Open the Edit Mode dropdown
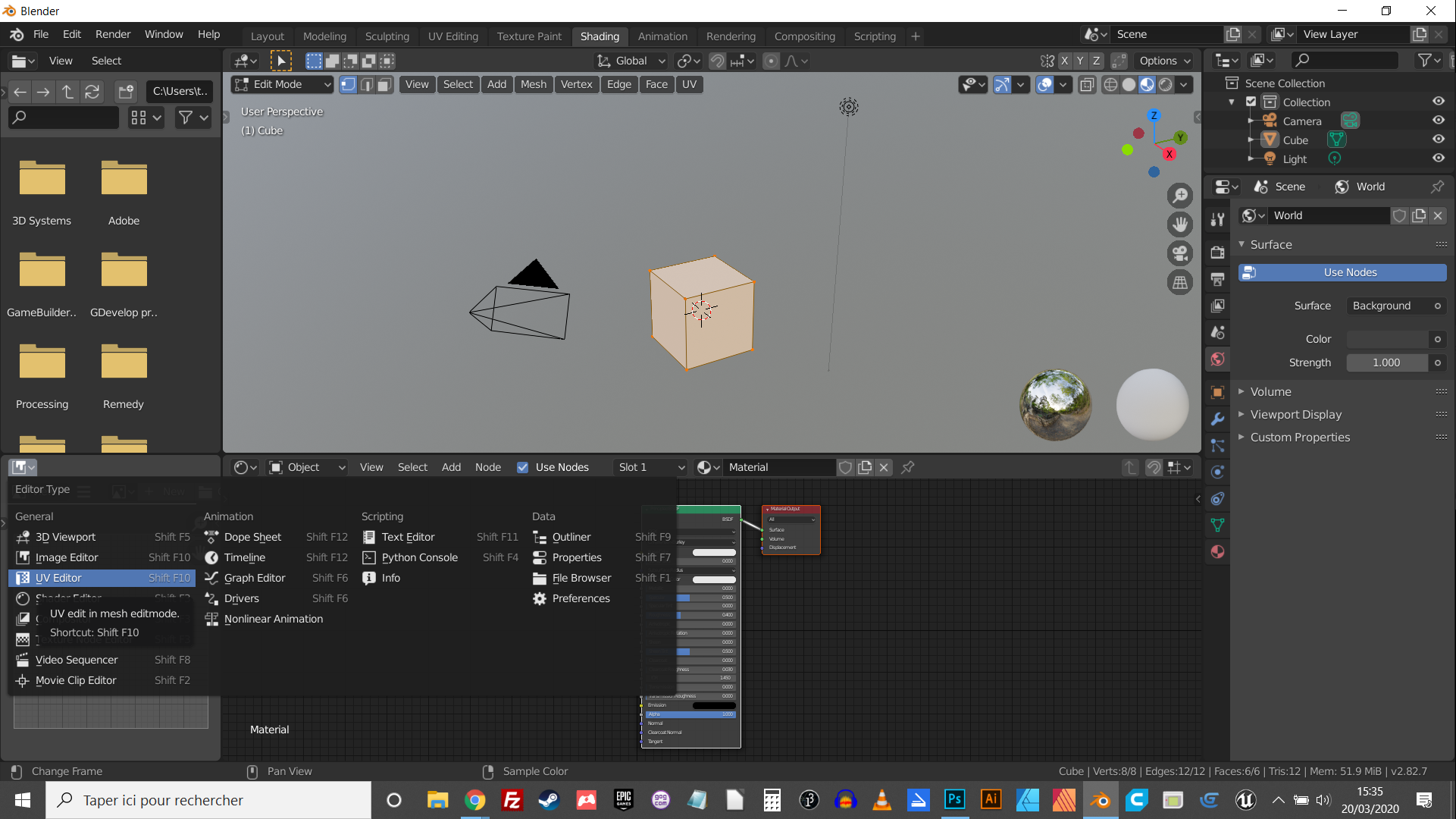1456x819 pixels. (283, 84)
